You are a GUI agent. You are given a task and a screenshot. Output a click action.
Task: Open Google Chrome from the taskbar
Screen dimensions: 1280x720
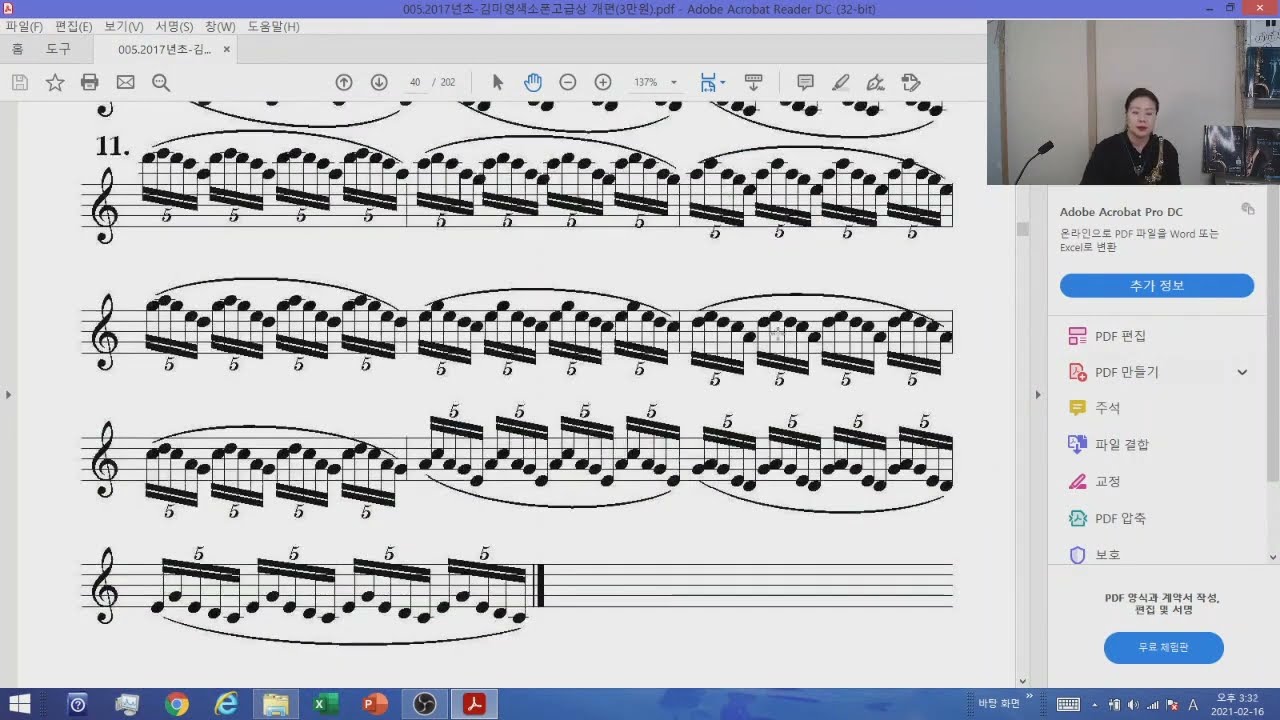[x=177, y=704]
